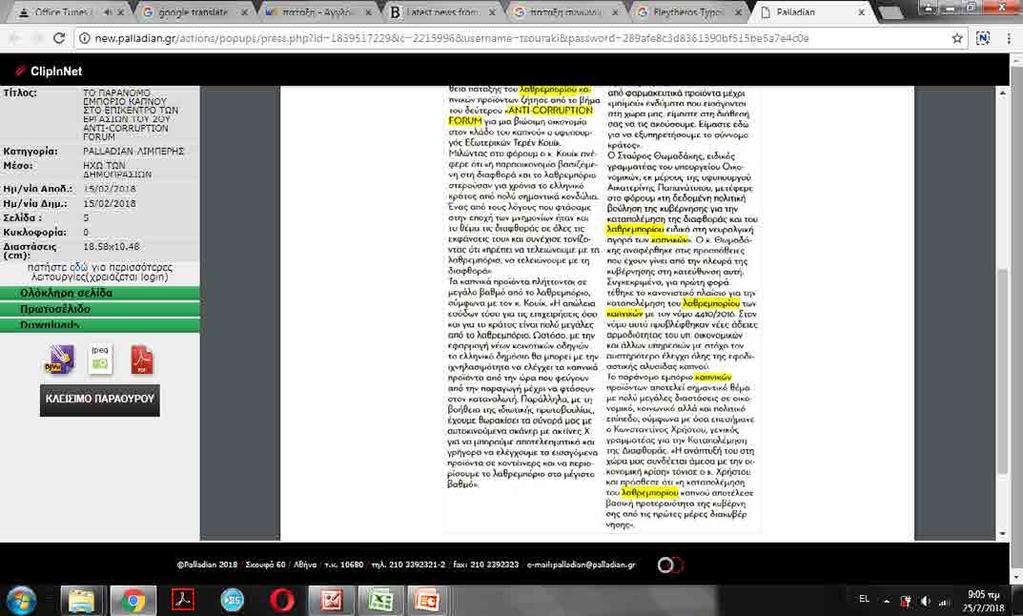Launch Opera browser from taskbar

[282, 600]
